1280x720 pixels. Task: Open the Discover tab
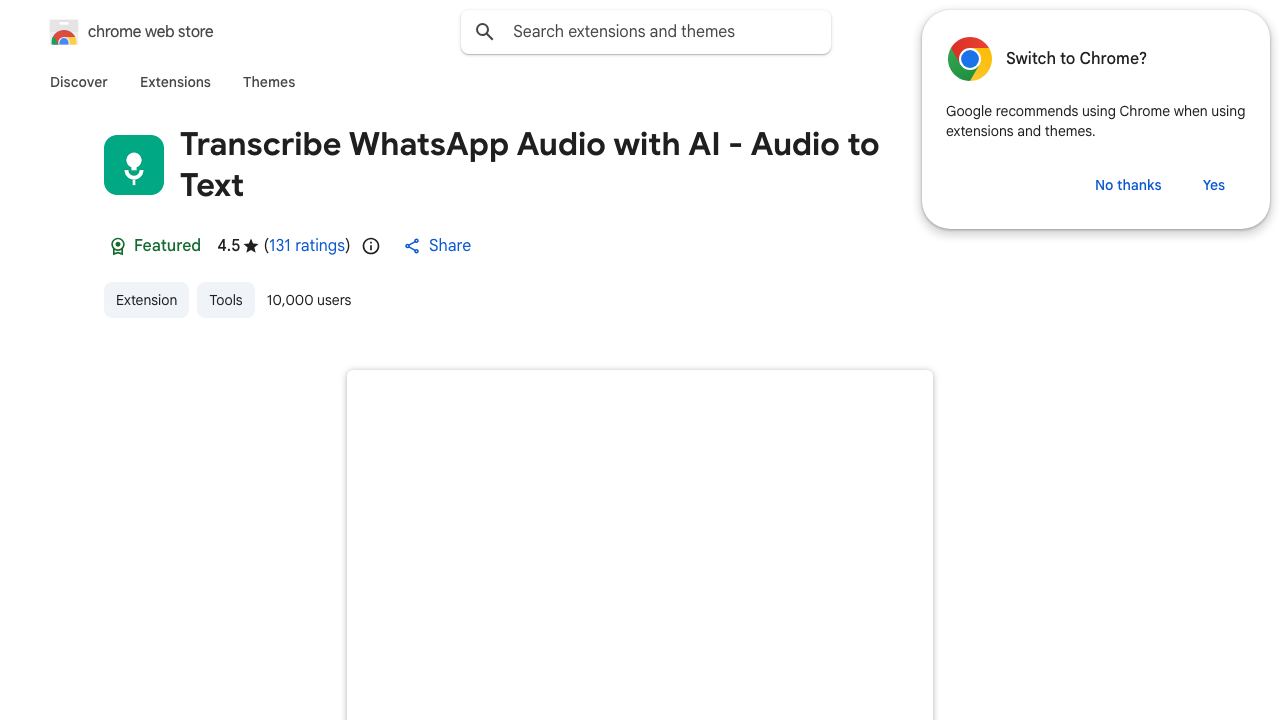pos(79,82)
